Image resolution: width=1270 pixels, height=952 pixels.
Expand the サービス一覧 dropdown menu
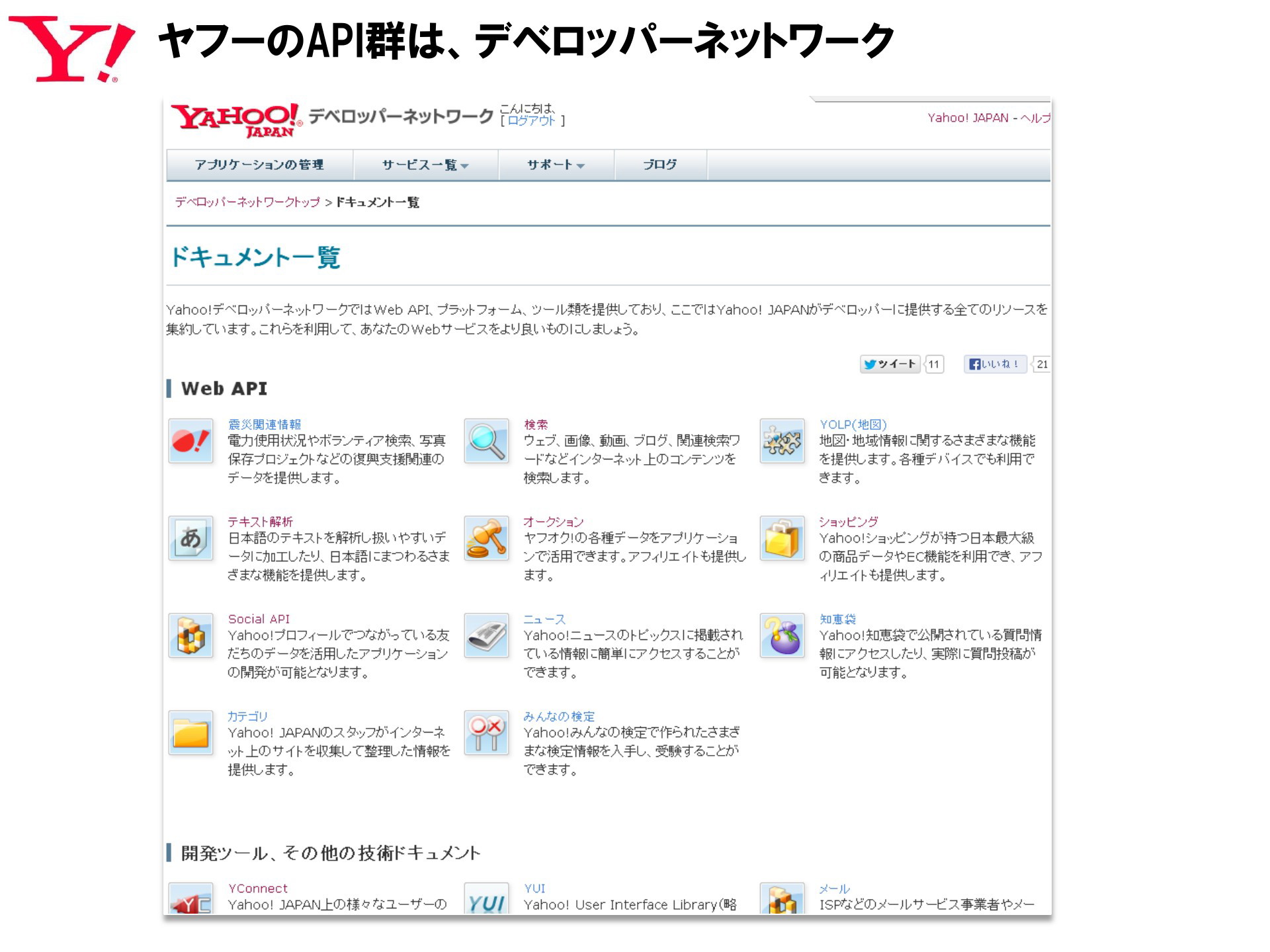pyautogui.click(x=425, y=165)
